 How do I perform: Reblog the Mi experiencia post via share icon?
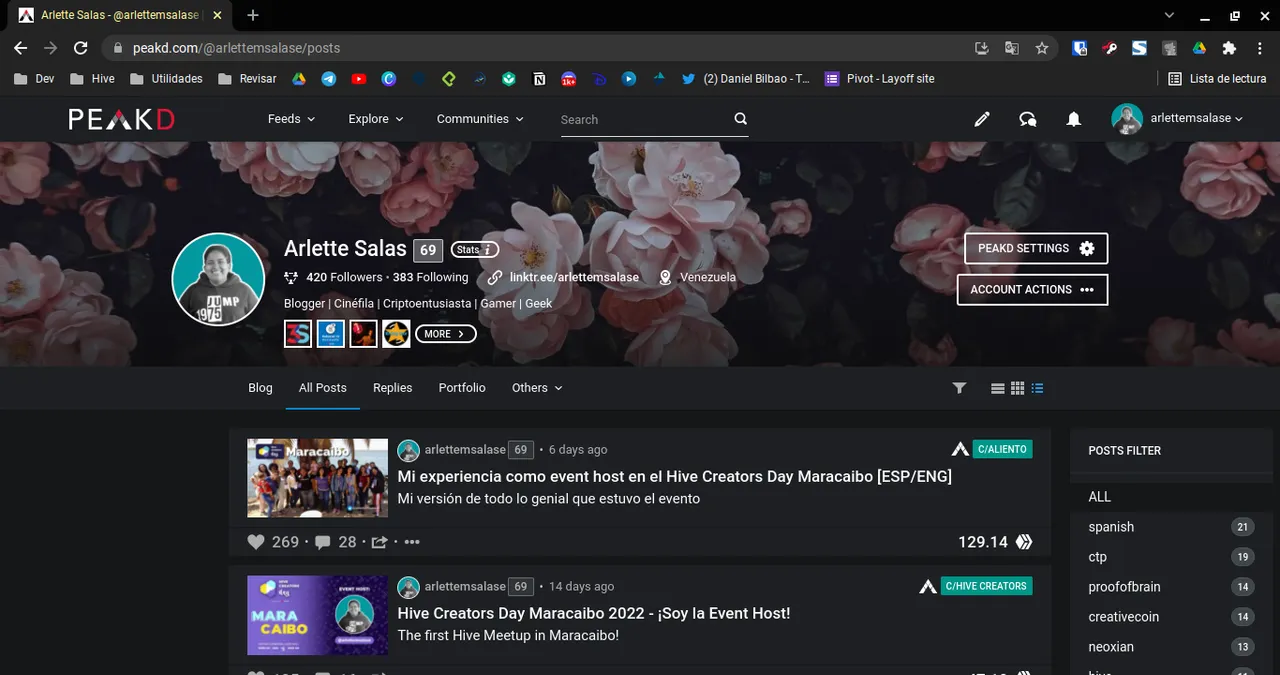(x=379, y=542)
